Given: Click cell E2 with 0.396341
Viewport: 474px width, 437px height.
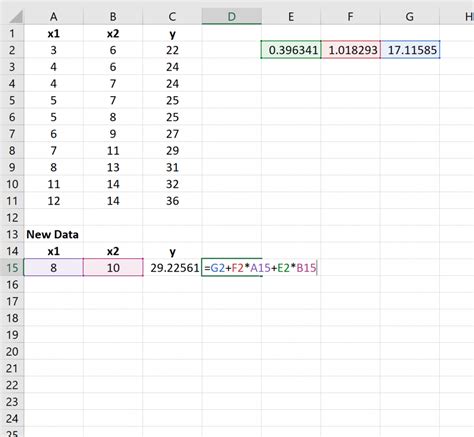Looking at the screenshot, I should coord(291,50).
